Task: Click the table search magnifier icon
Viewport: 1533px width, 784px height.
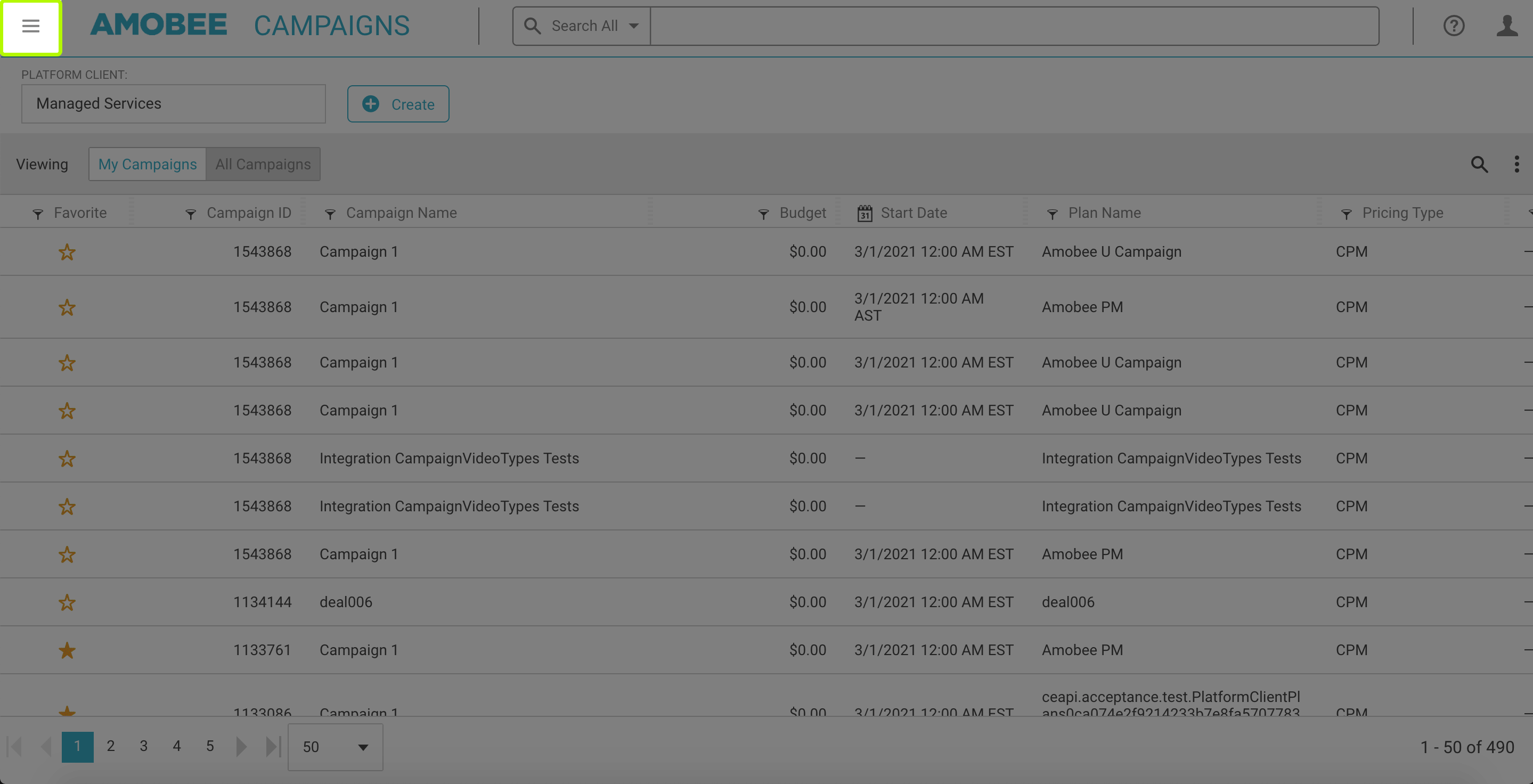Action: pos(1479,164)
